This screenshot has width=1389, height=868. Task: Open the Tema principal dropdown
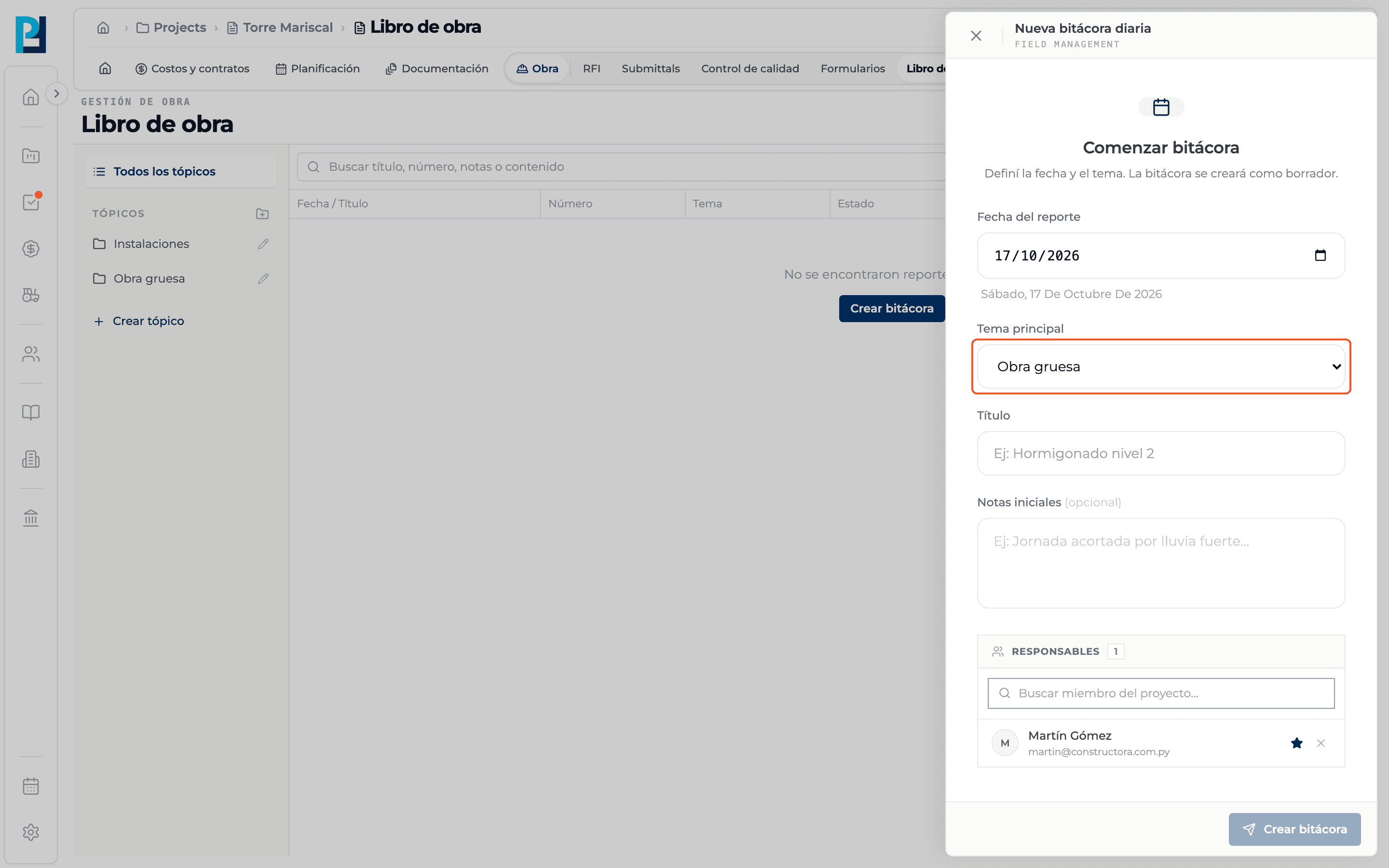pyautogui.click(x=1160, y=366)
